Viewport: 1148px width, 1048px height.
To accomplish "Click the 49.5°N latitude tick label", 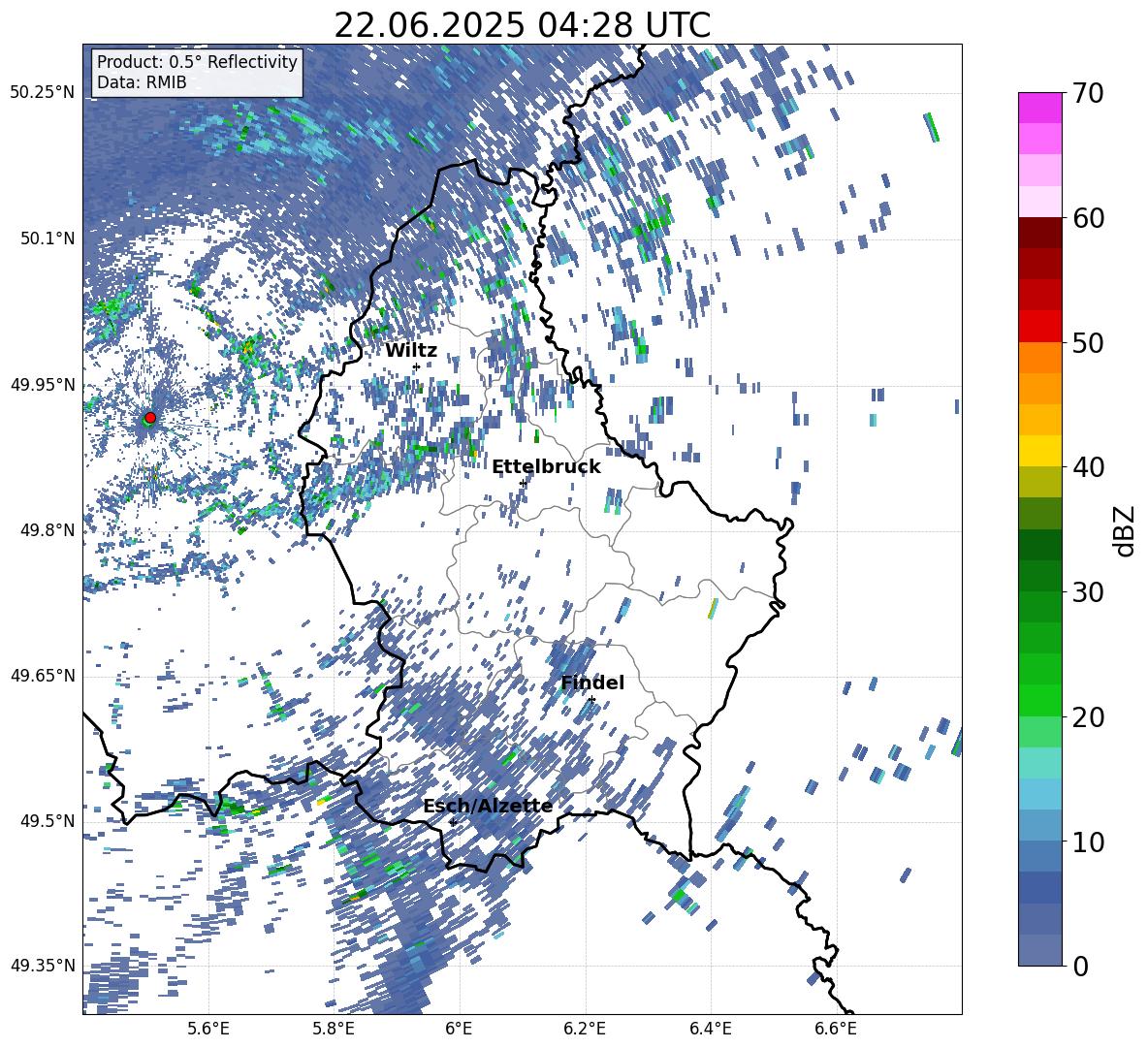I will [47, 821].
